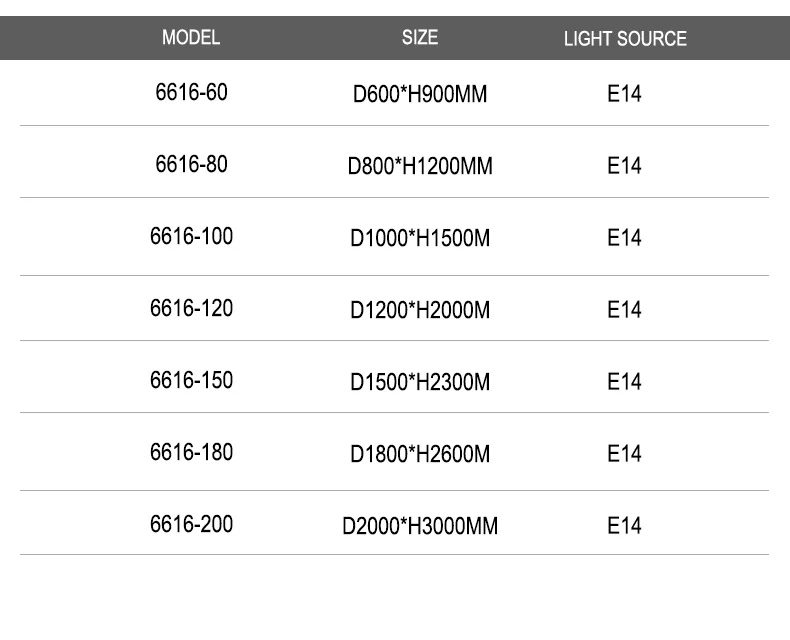Select model 6616-60 cell
The height and width of the screenshot is (640, 790).
(191, 93)
